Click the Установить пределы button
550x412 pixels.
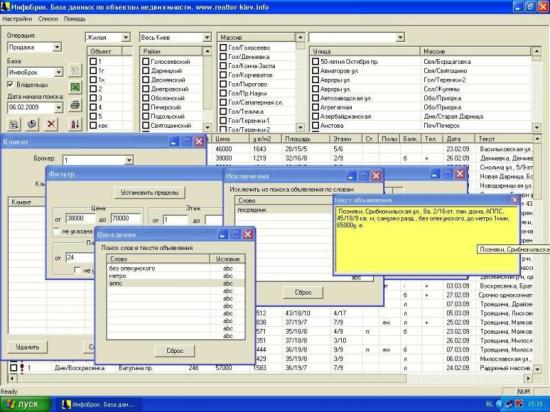pos(150,193)
